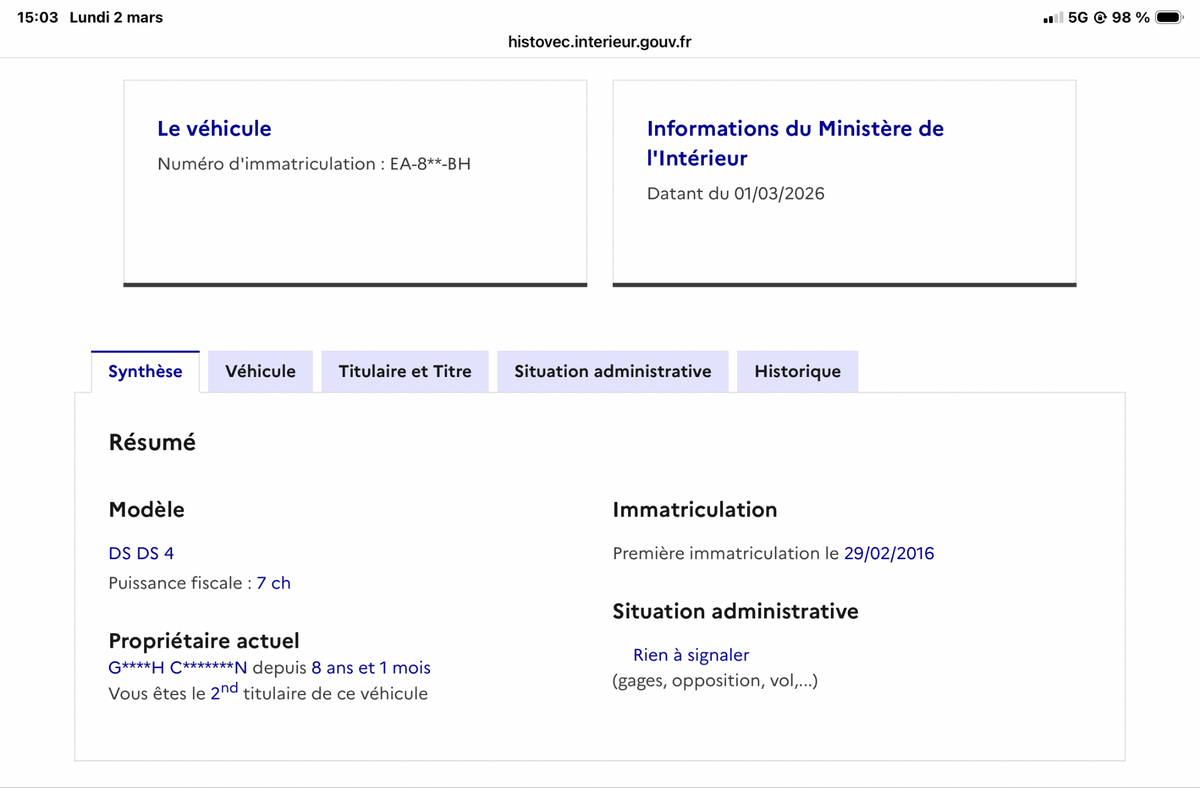Click the "DS DS 4" model value
This screenshot has height=788, width=1200.
(x=141, y=553)
